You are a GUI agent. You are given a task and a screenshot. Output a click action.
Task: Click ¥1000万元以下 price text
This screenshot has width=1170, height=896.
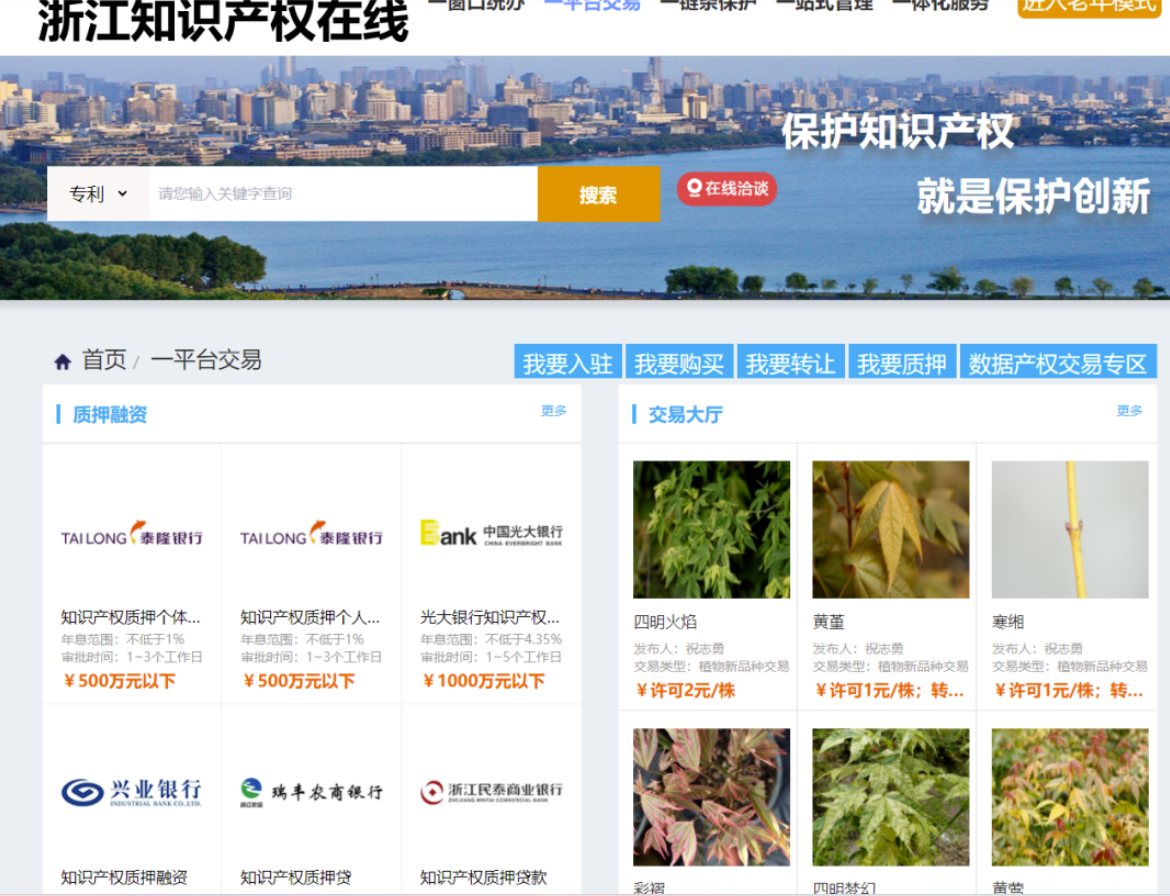(x=483, y=681)
